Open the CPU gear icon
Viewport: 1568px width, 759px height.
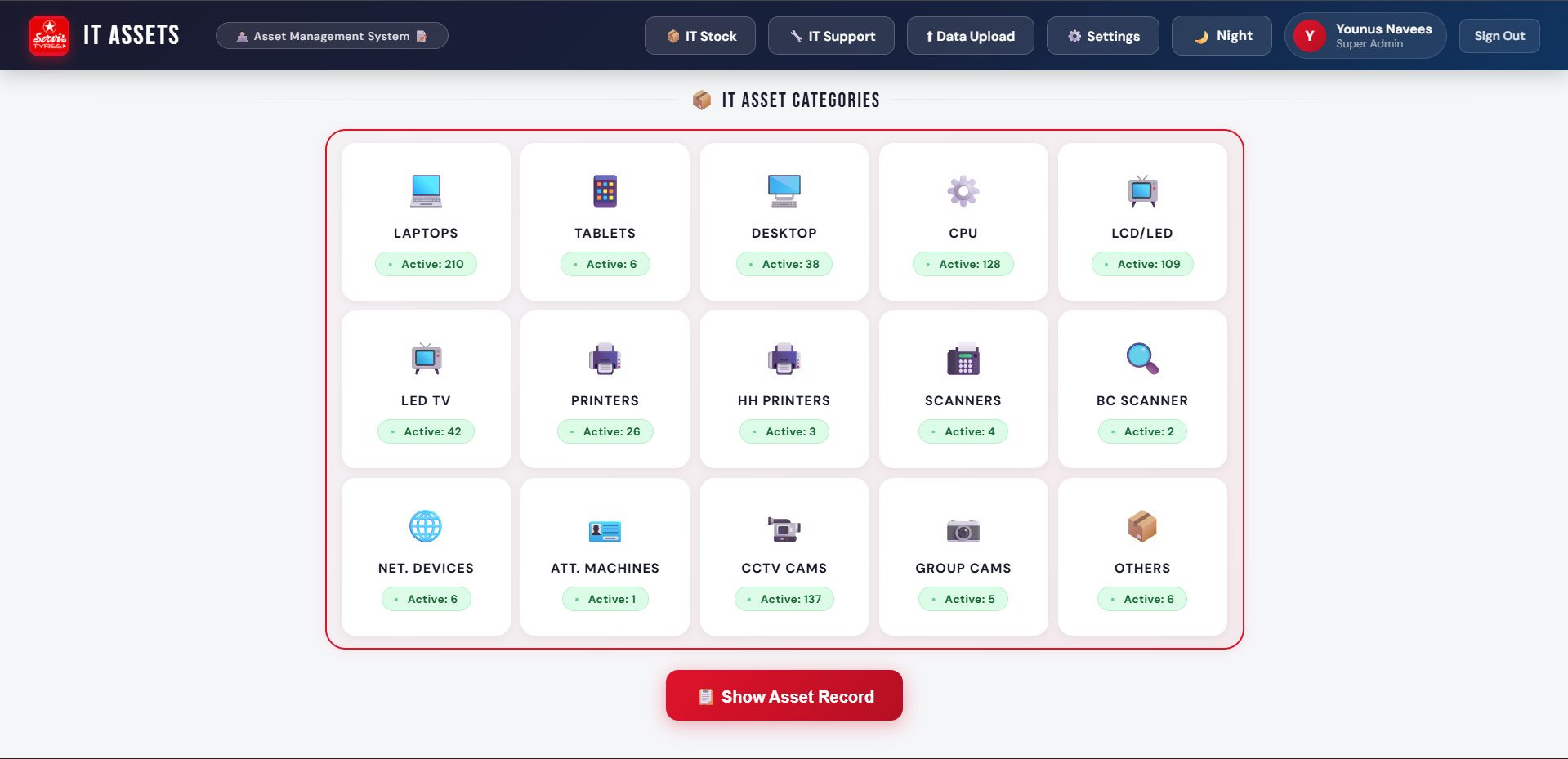pos(963,191)
